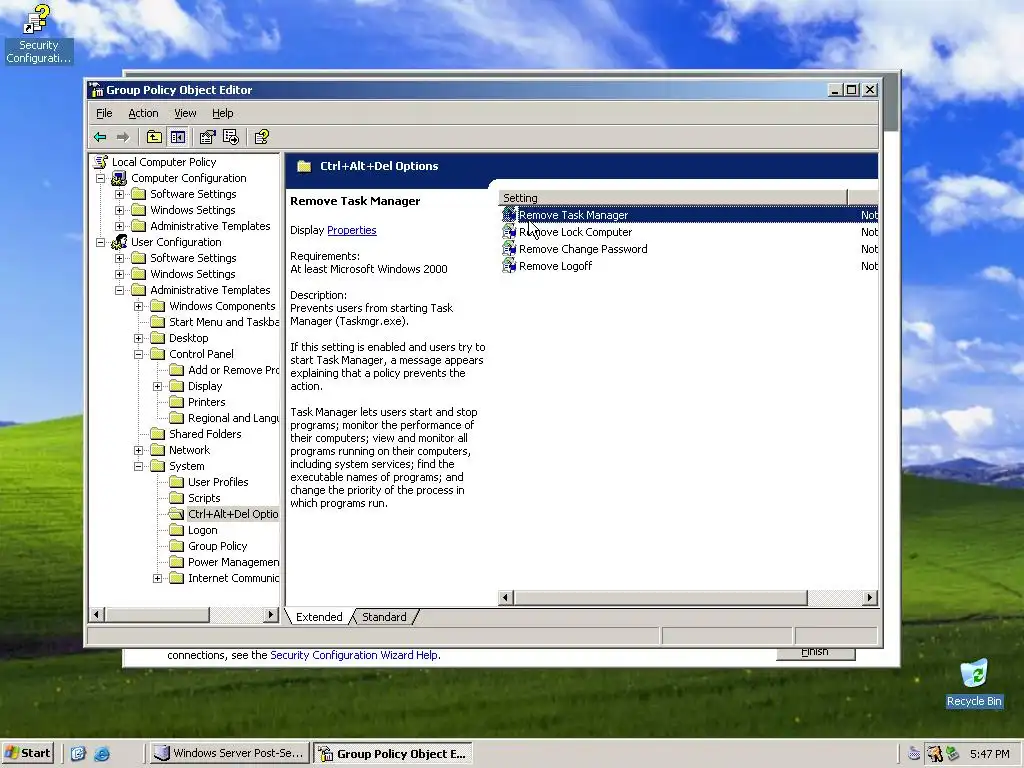Open the Properties link for Remove Task Manager
Screen dimensions: 1024x768
coord(351,231)
